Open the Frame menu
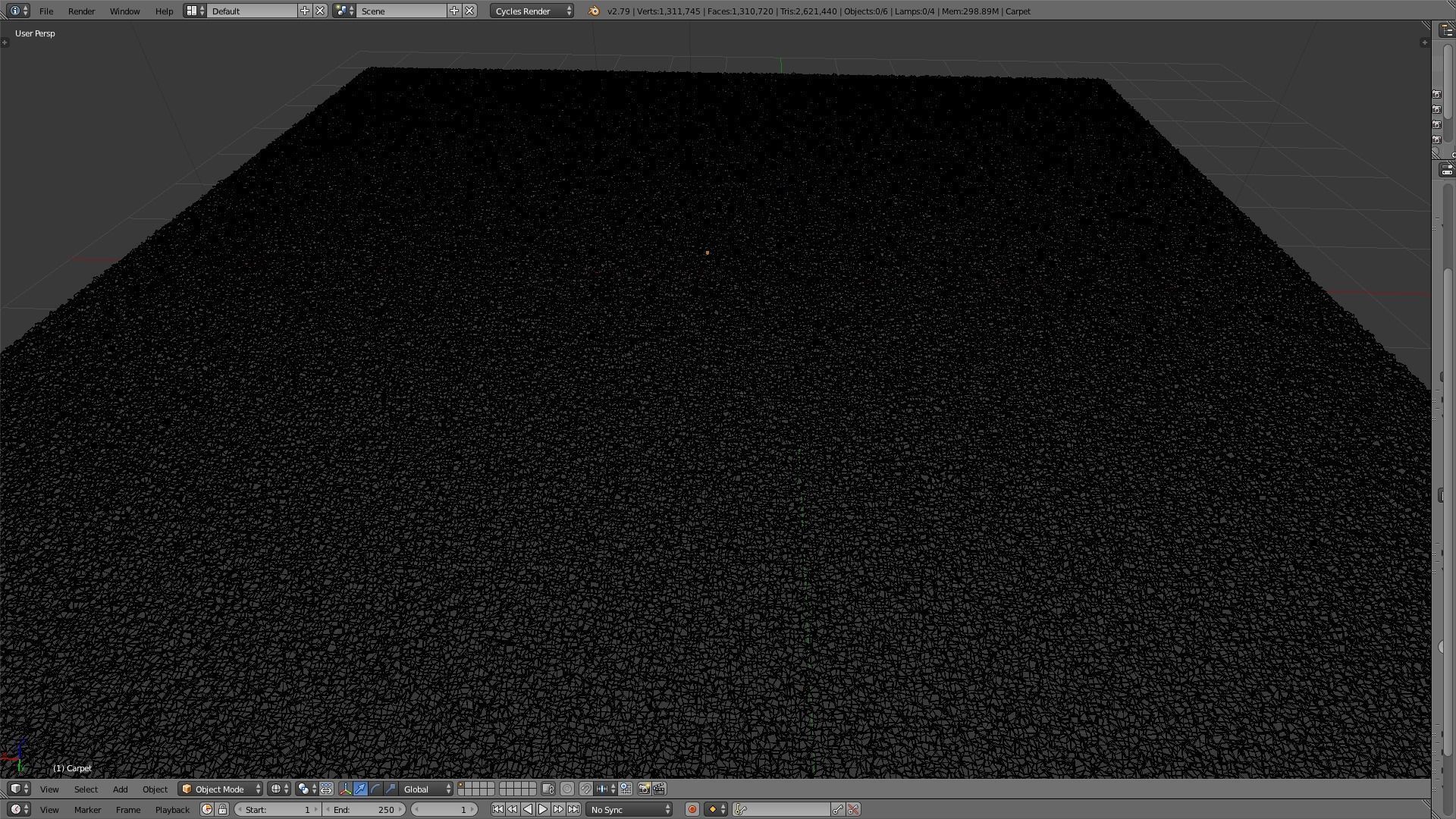The image size is (1456, 819). (x=127, y=810)
